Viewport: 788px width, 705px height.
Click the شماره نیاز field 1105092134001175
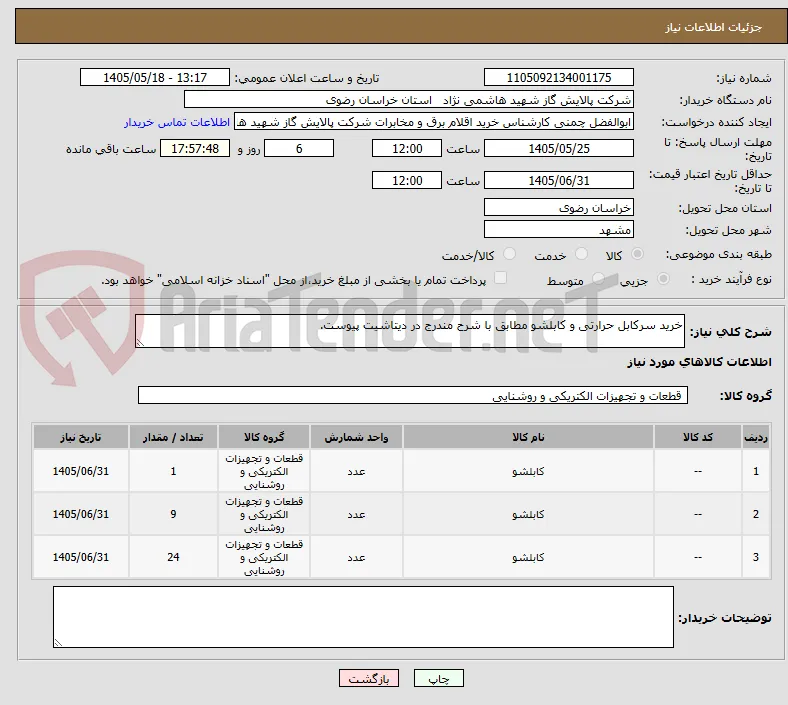tap(558, 77)
